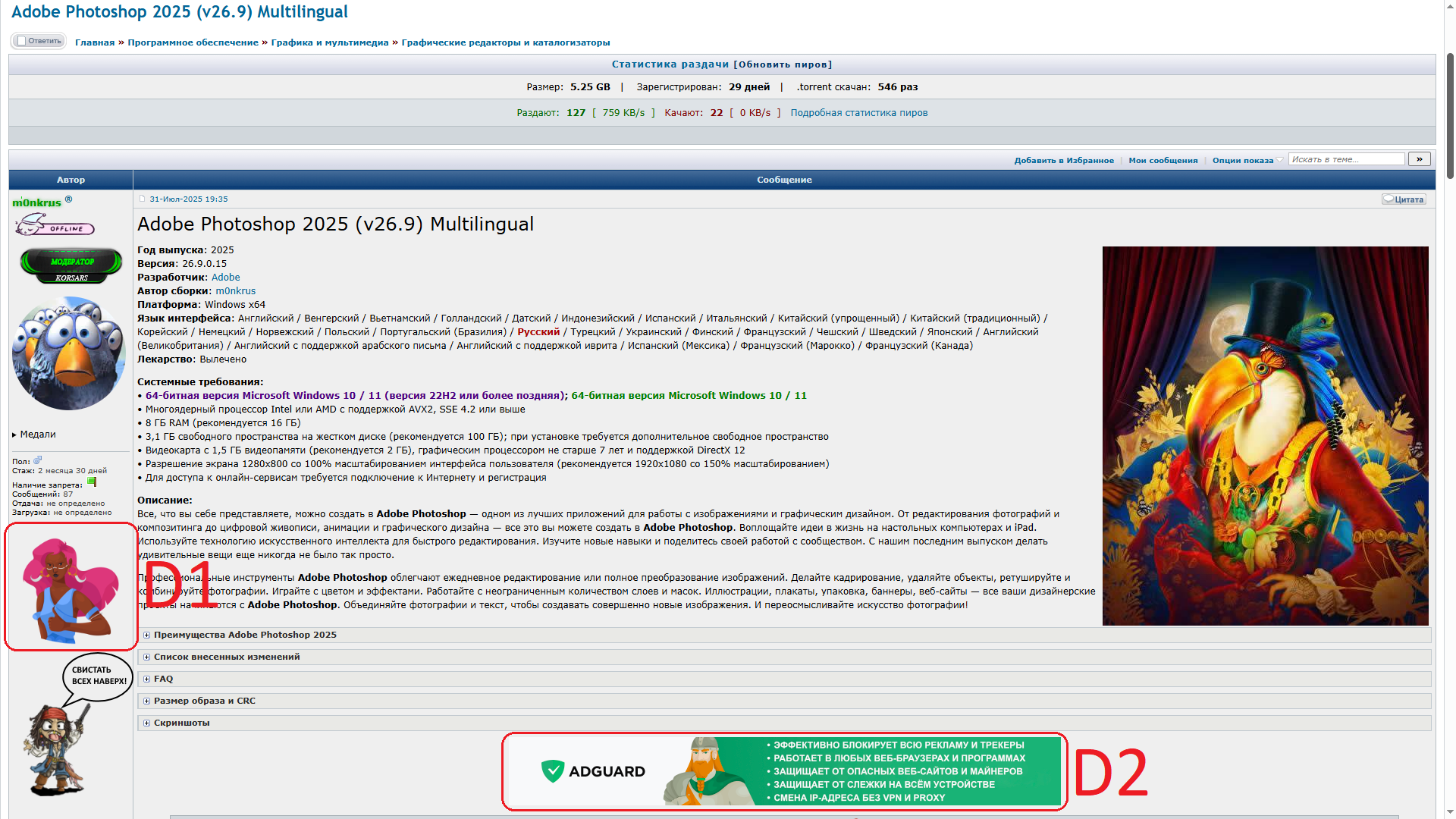
Task: Click the Автор column header
Action: click(x=71, y=180)
